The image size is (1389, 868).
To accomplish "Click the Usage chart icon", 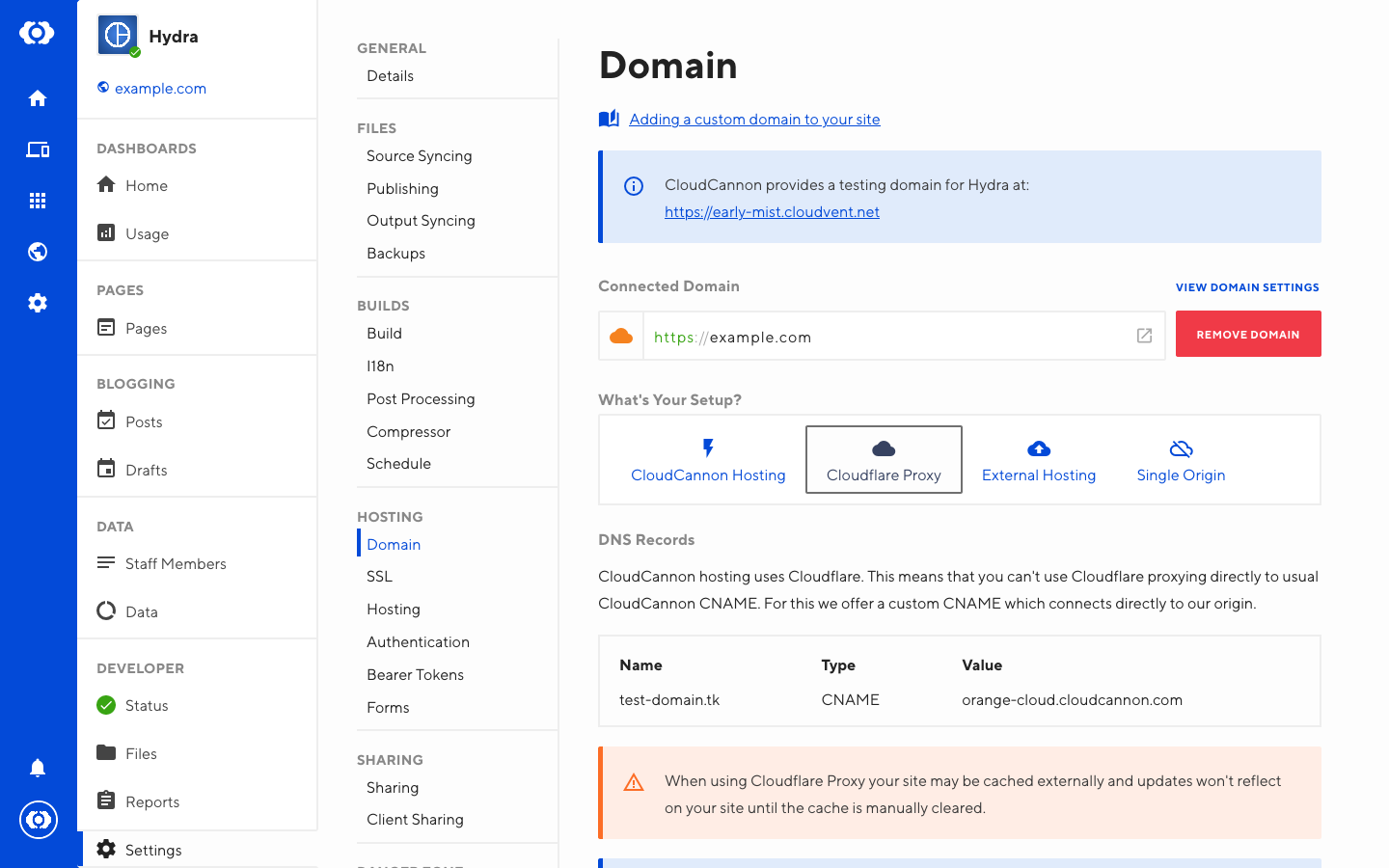I will 106,232.
